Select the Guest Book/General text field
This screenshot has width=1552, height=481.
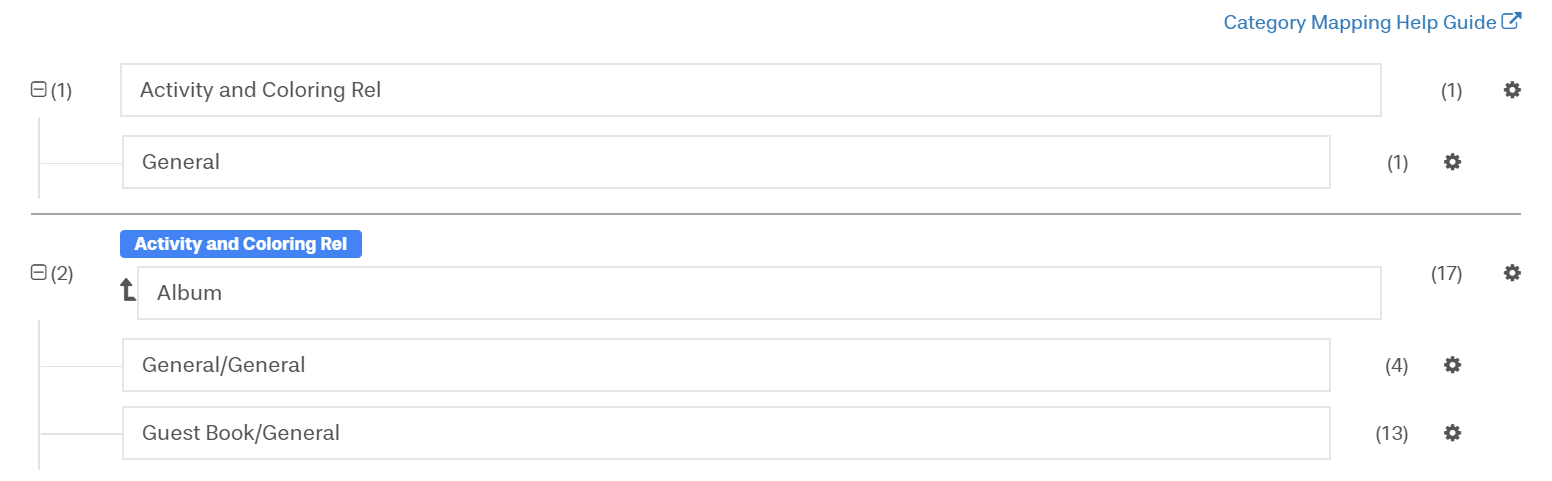coord(725,433)
